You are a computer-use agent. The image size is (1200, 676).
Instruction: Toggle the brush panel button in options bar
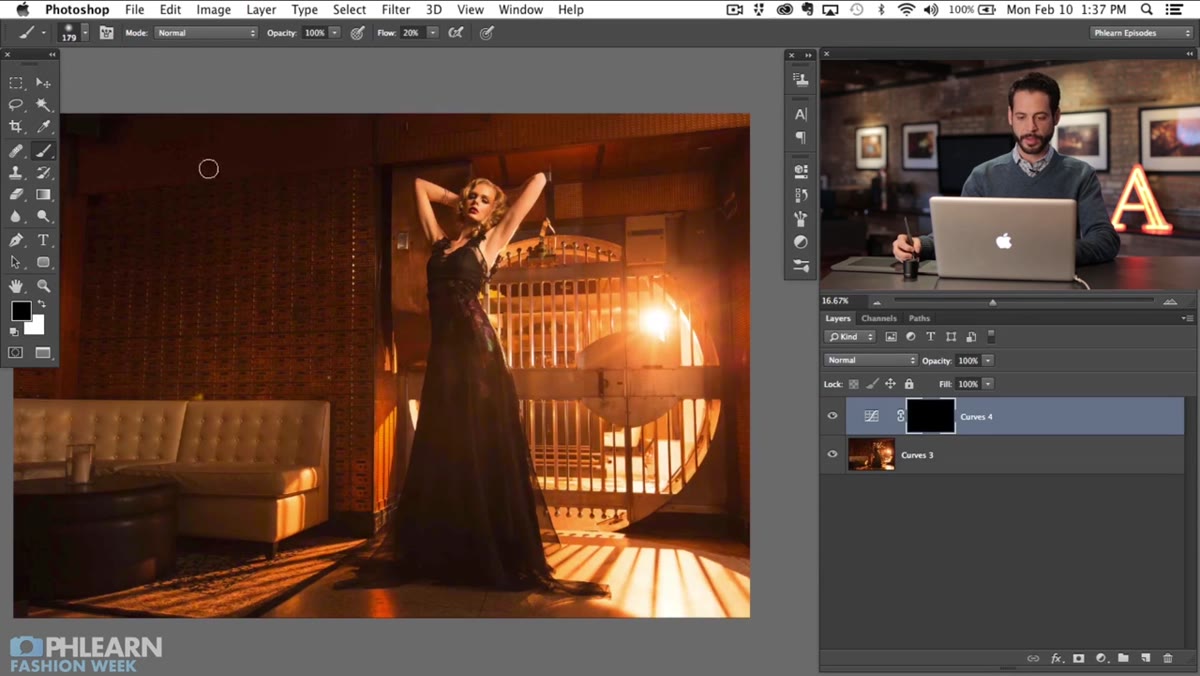[x=106, y=33]
